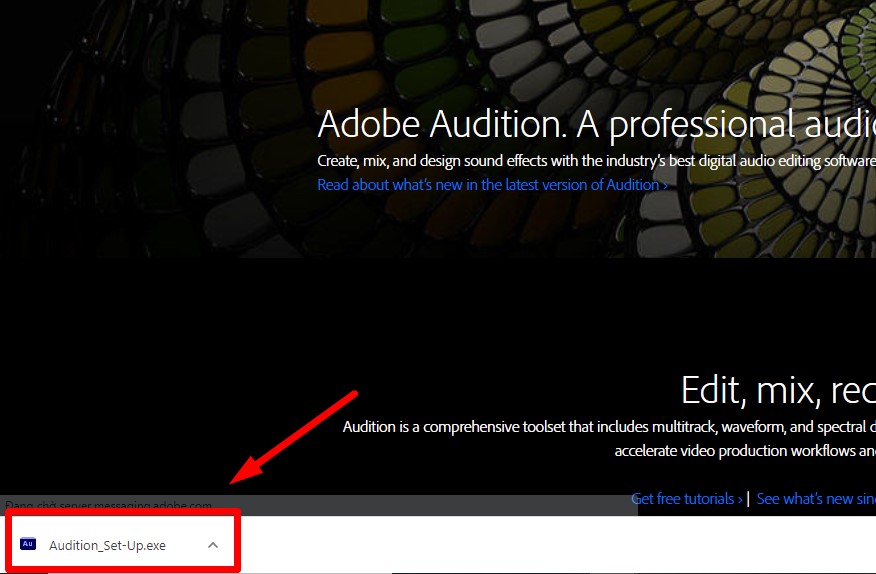Open the downloaded Audition_Set-Up.exe file

(x=107, y=545)
